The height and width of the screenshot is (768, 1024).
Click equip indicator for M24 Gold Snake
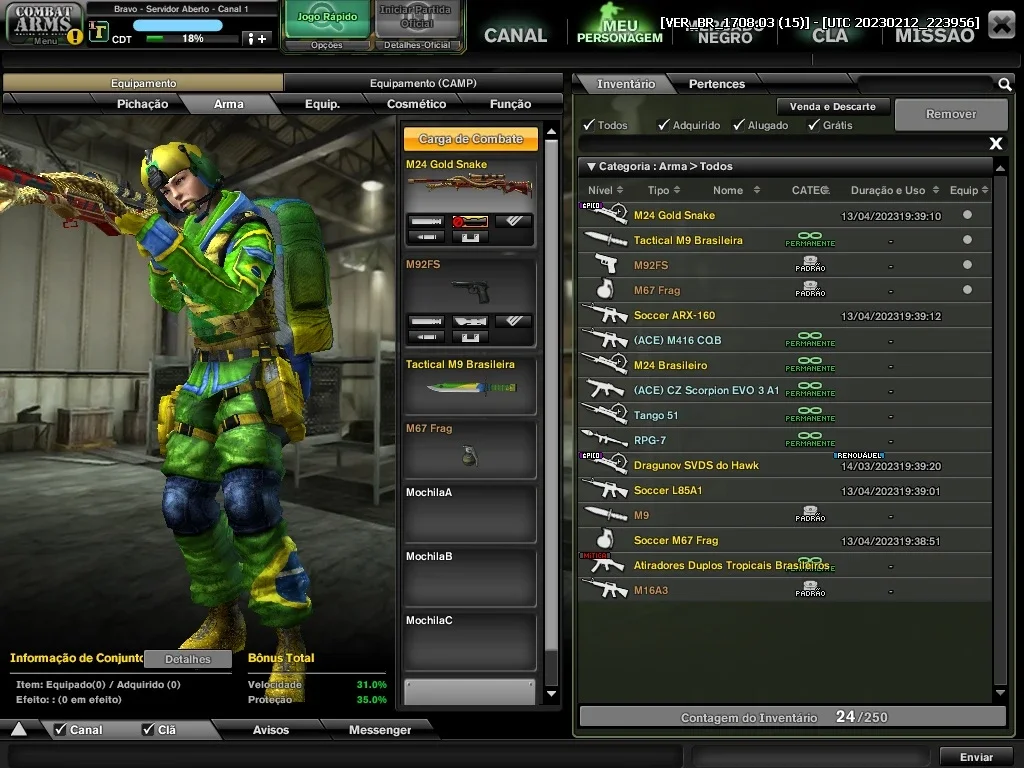[x=967, y=215]
